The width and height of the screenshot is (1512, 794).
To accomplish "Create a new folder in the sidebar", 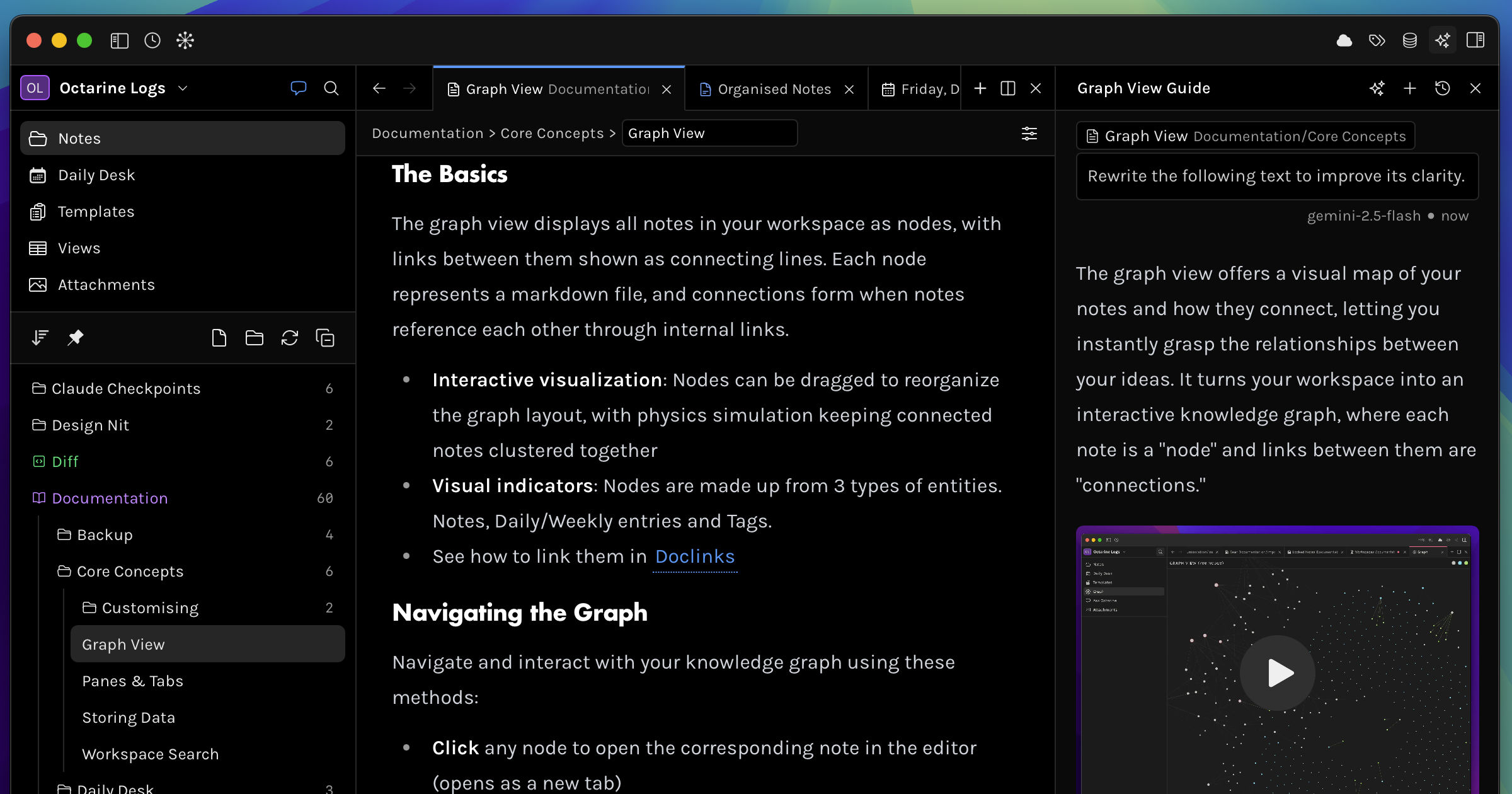I will coord(254,338).
